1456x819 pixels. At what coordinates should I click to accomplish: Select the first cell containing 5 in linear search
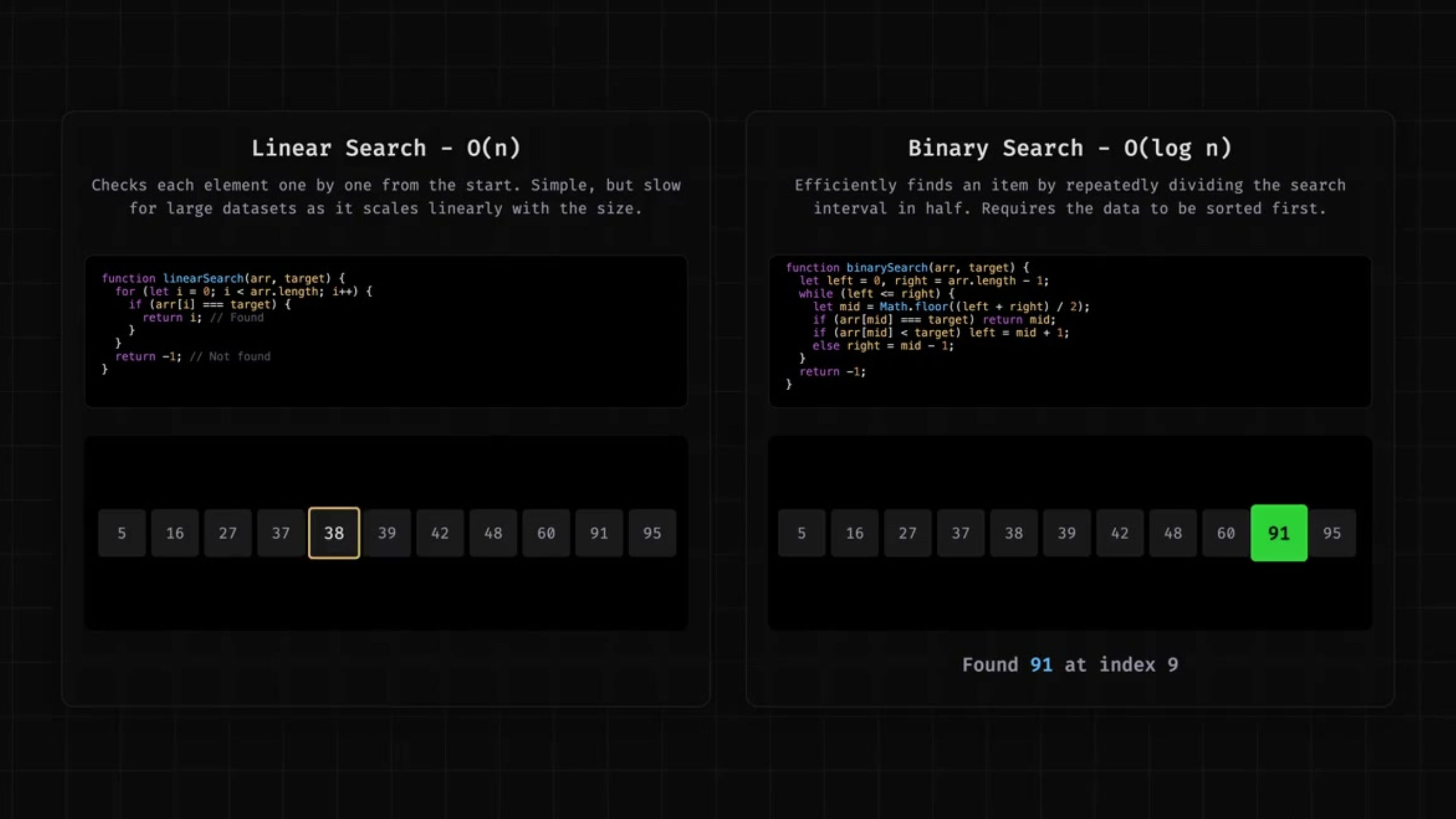[x=122, y=532]
